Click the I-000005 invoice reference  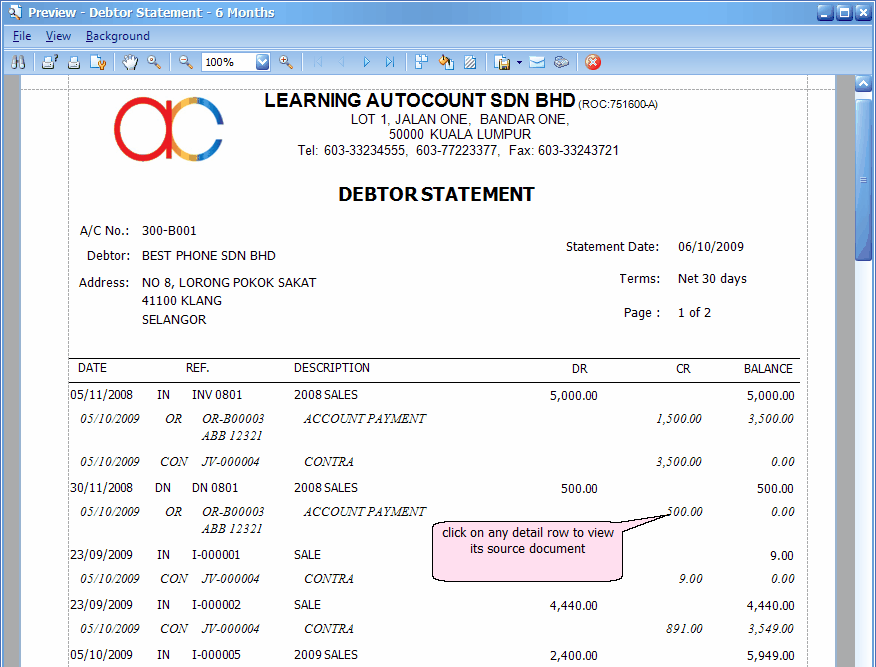216,655
